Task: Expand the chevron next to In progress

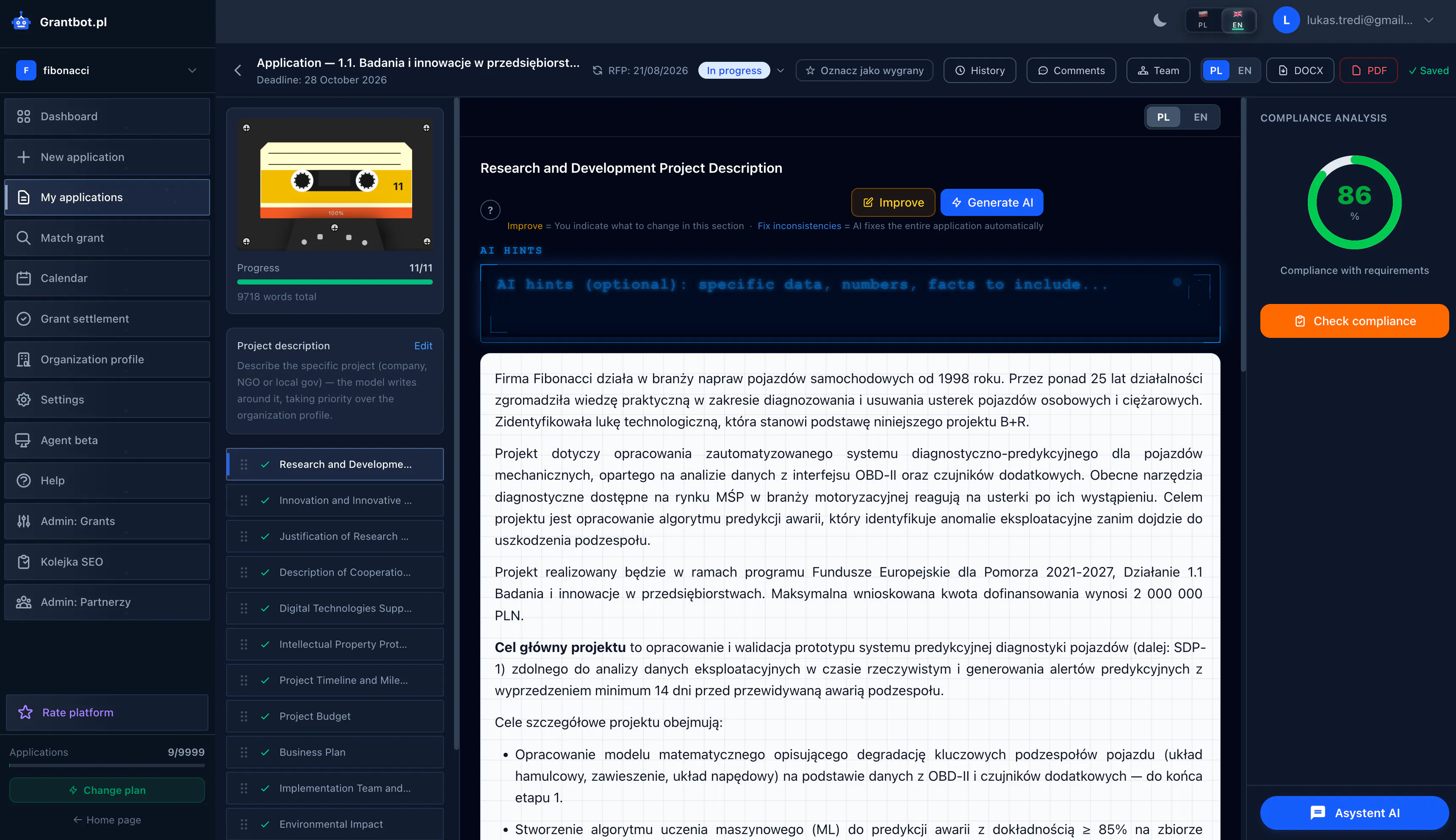Action: 780,70
